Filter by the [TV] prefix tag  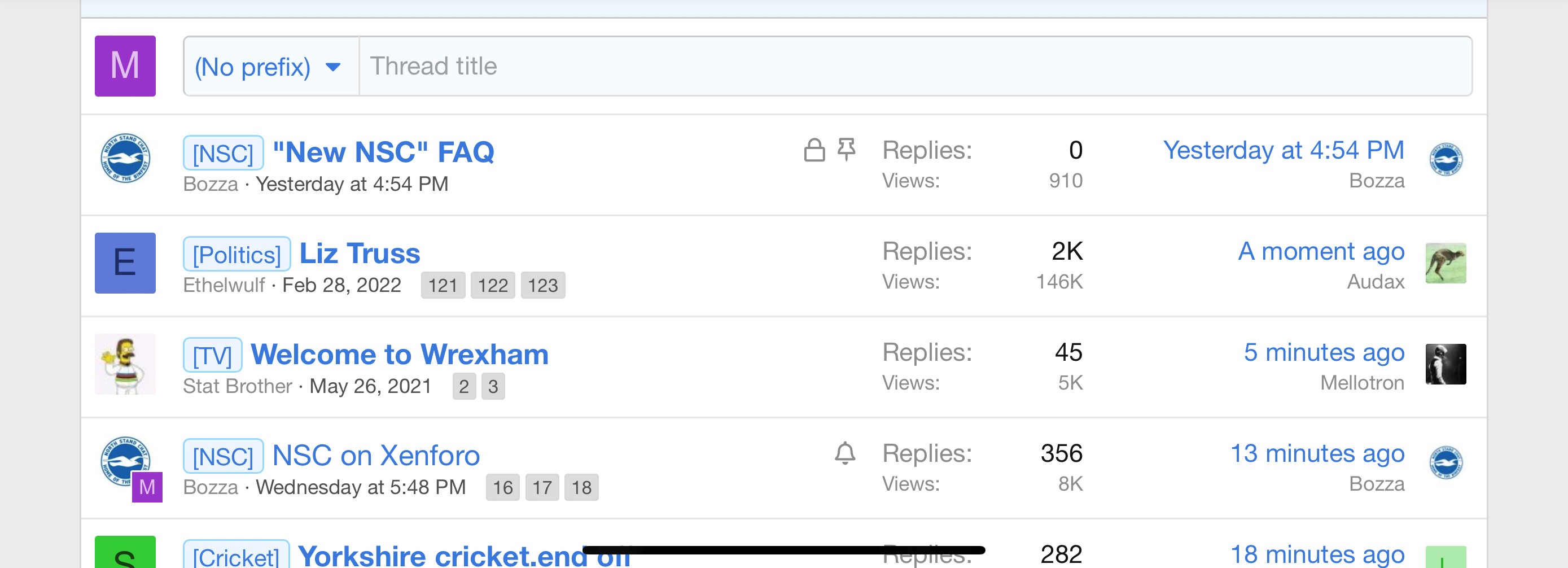tap(212, 356)
